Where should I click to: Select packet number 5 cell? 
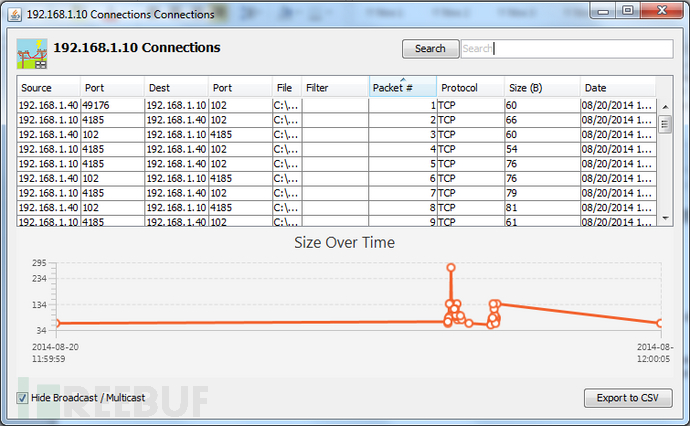[x=402, y=164]
